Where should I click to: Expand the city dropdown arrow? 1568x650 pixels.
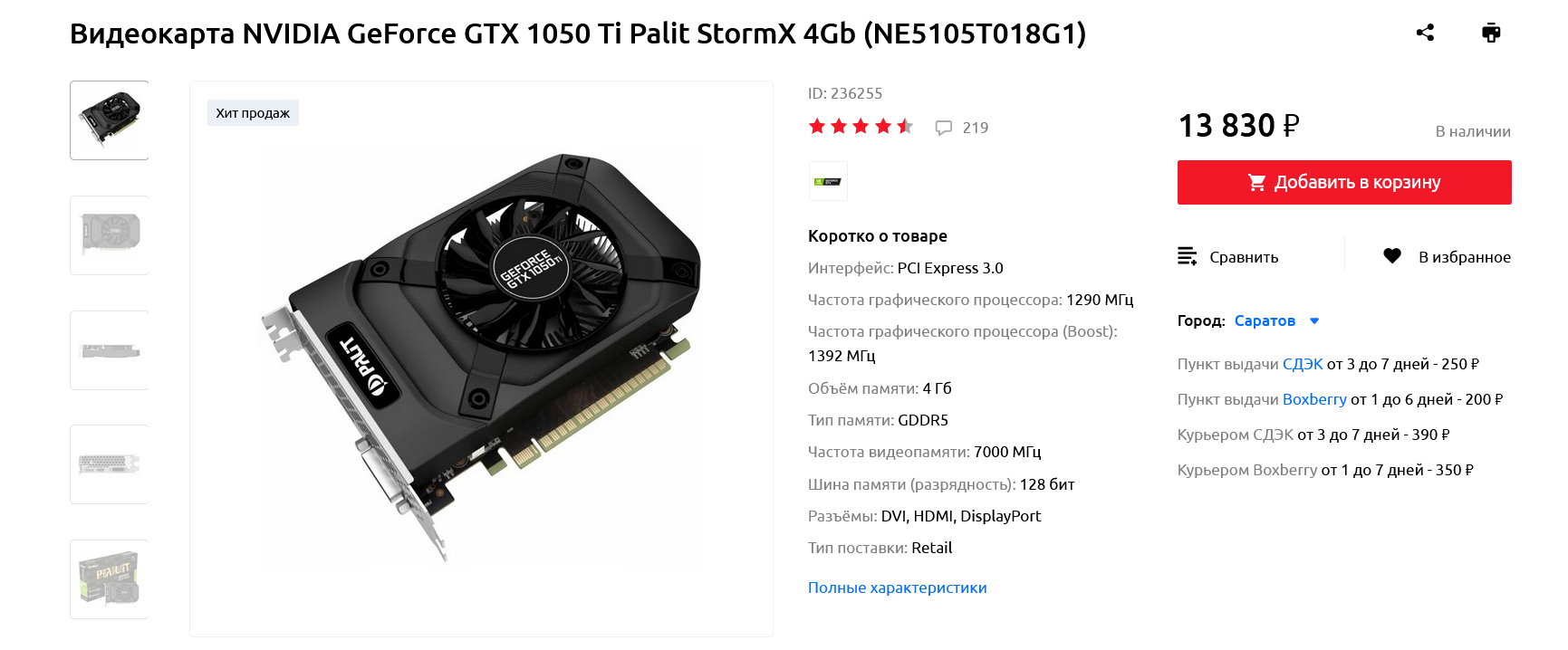[x=1314, y=320]
